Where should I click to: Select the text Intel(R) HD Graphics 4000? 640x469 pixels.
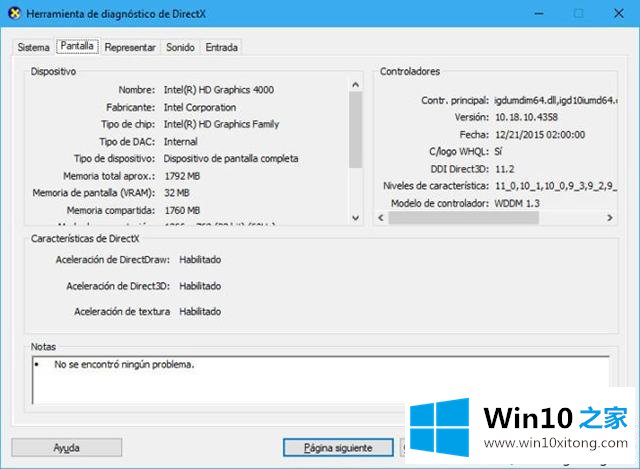219,90
